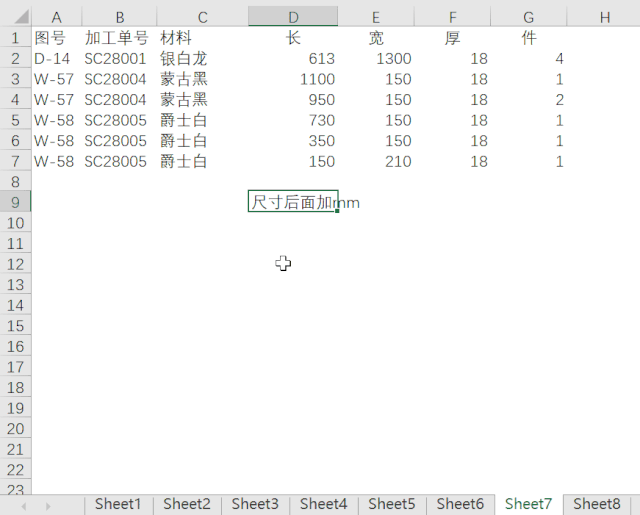Select column D header
The width and height of the screenshot is (640, 515).
(x=293, y=17)
